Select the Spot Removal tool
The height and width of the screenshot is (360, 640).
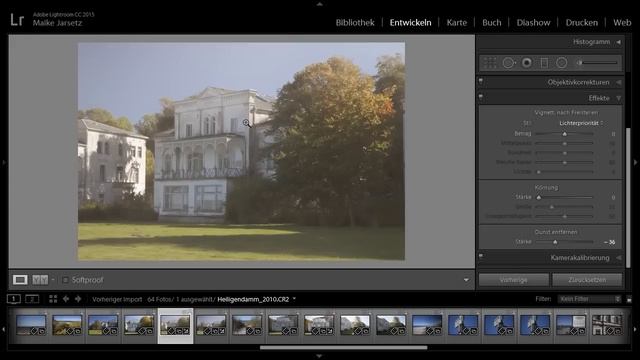[509, 63]
